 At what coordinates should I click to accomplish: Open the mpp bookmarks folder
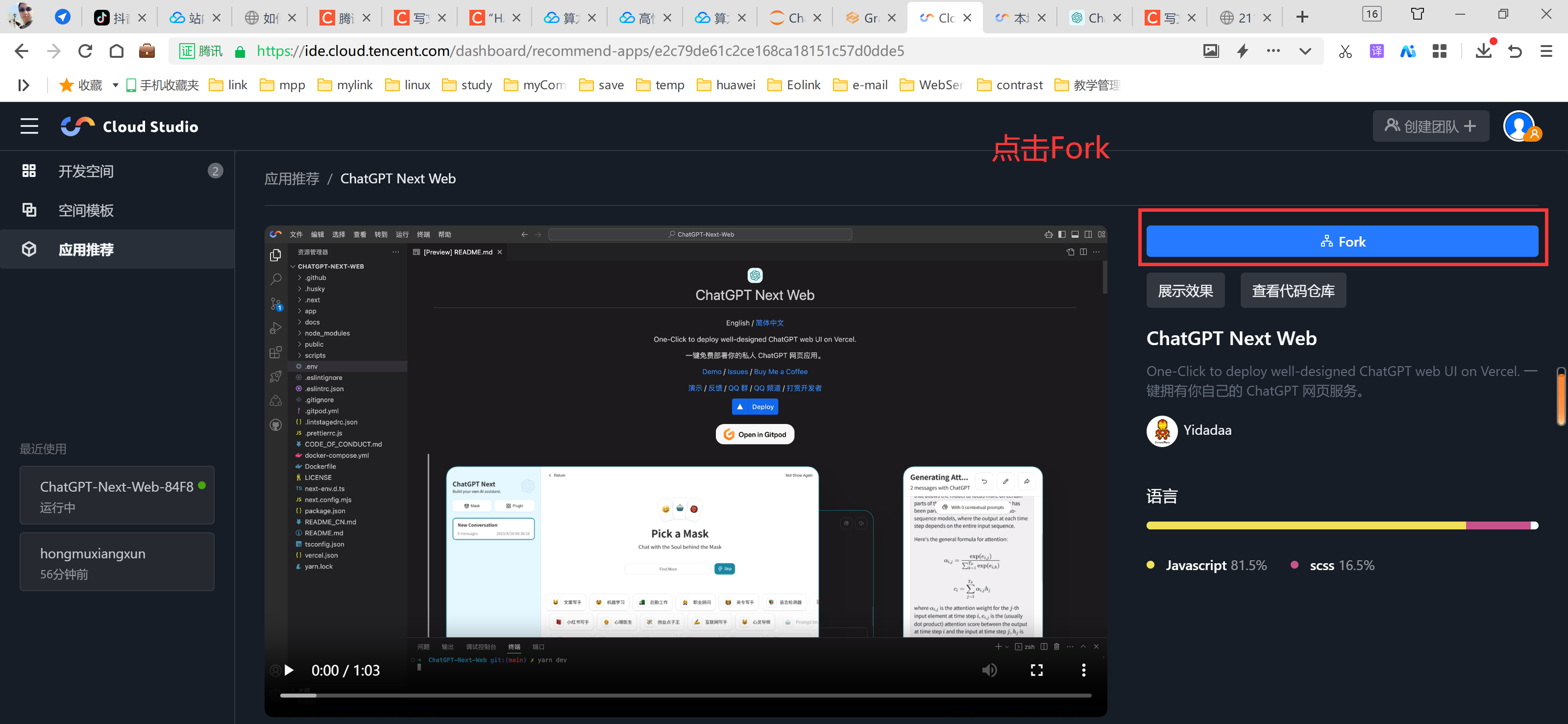[283, 85]
